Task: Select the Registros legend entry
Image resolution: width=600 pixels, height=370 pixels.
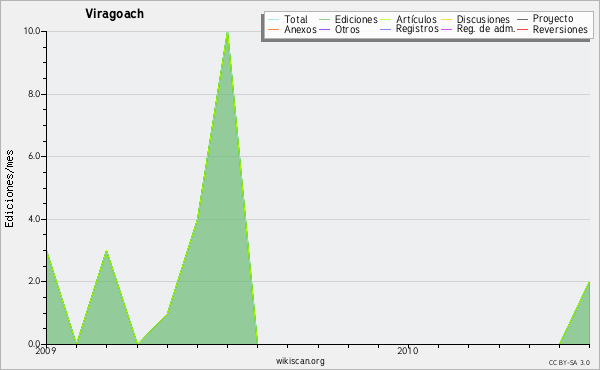Action: (417, 29)
